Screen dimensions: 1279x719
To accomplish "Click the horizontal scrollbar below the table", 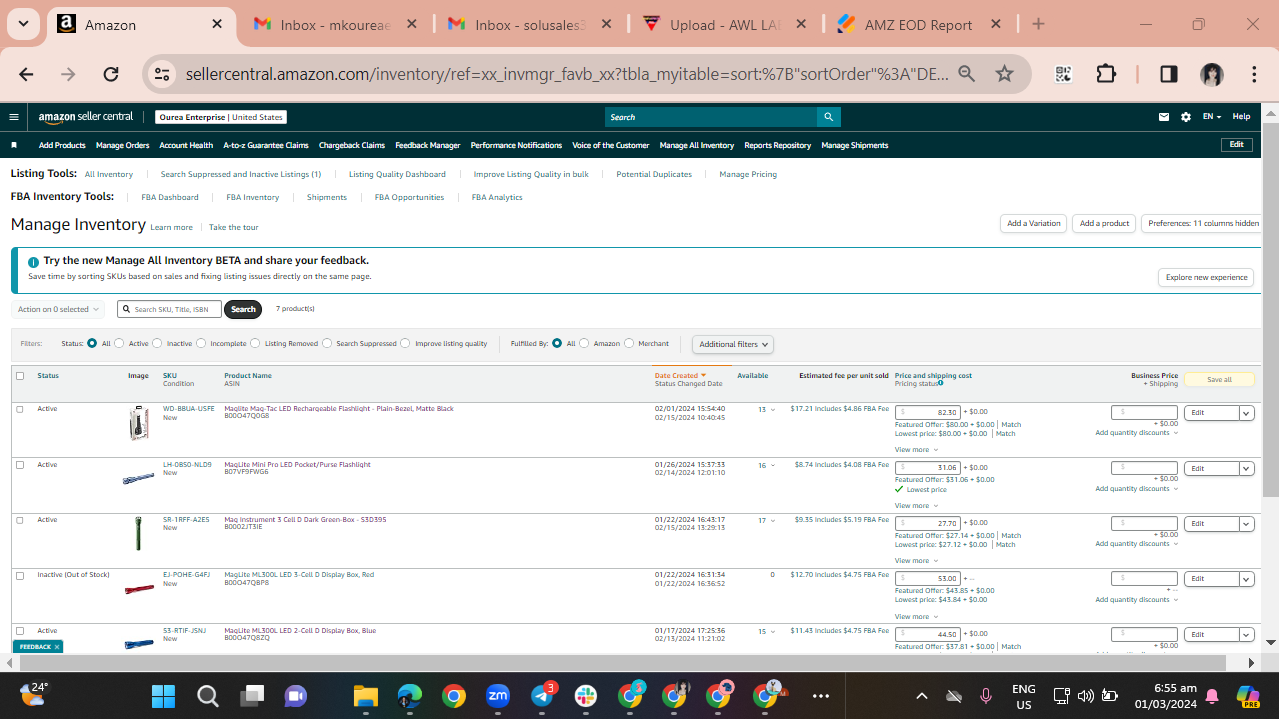I will point(620,663).
